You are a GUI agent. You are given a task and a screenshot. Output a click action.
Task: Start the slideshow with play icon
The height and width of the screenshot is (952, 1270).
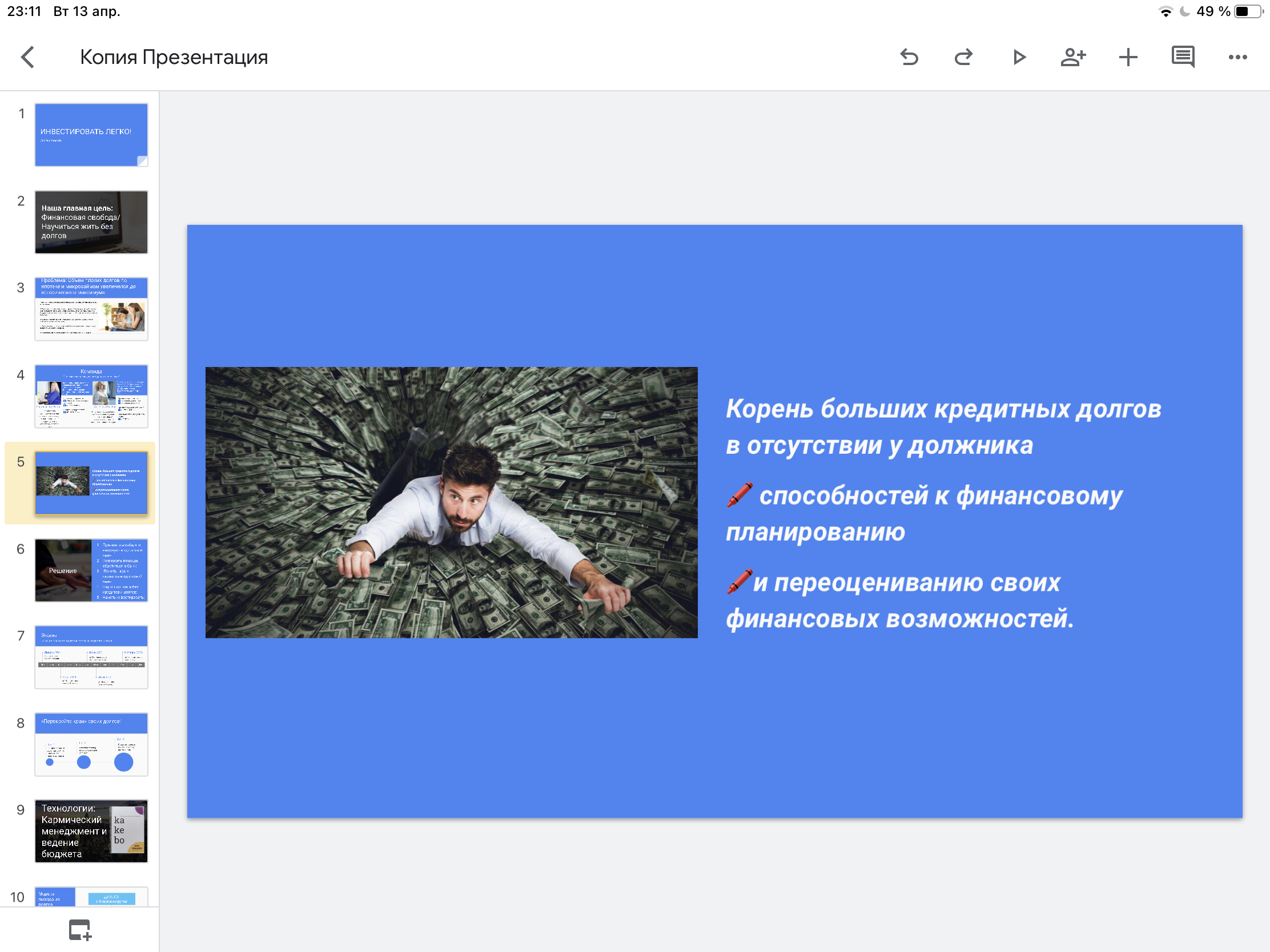[1019, 57]
